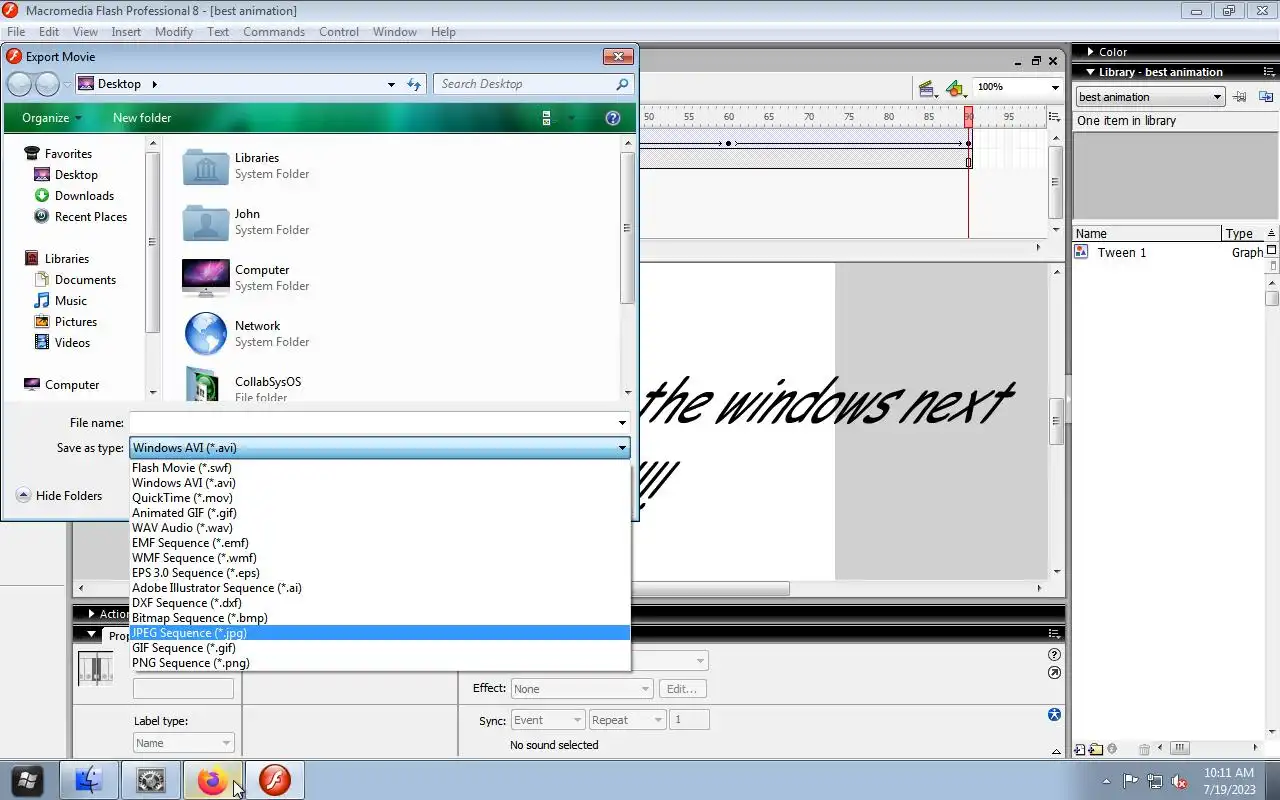Viewport: 1280px width, 800px height.
Task: Go back in the Export dialog
Action: pos(19,84)
